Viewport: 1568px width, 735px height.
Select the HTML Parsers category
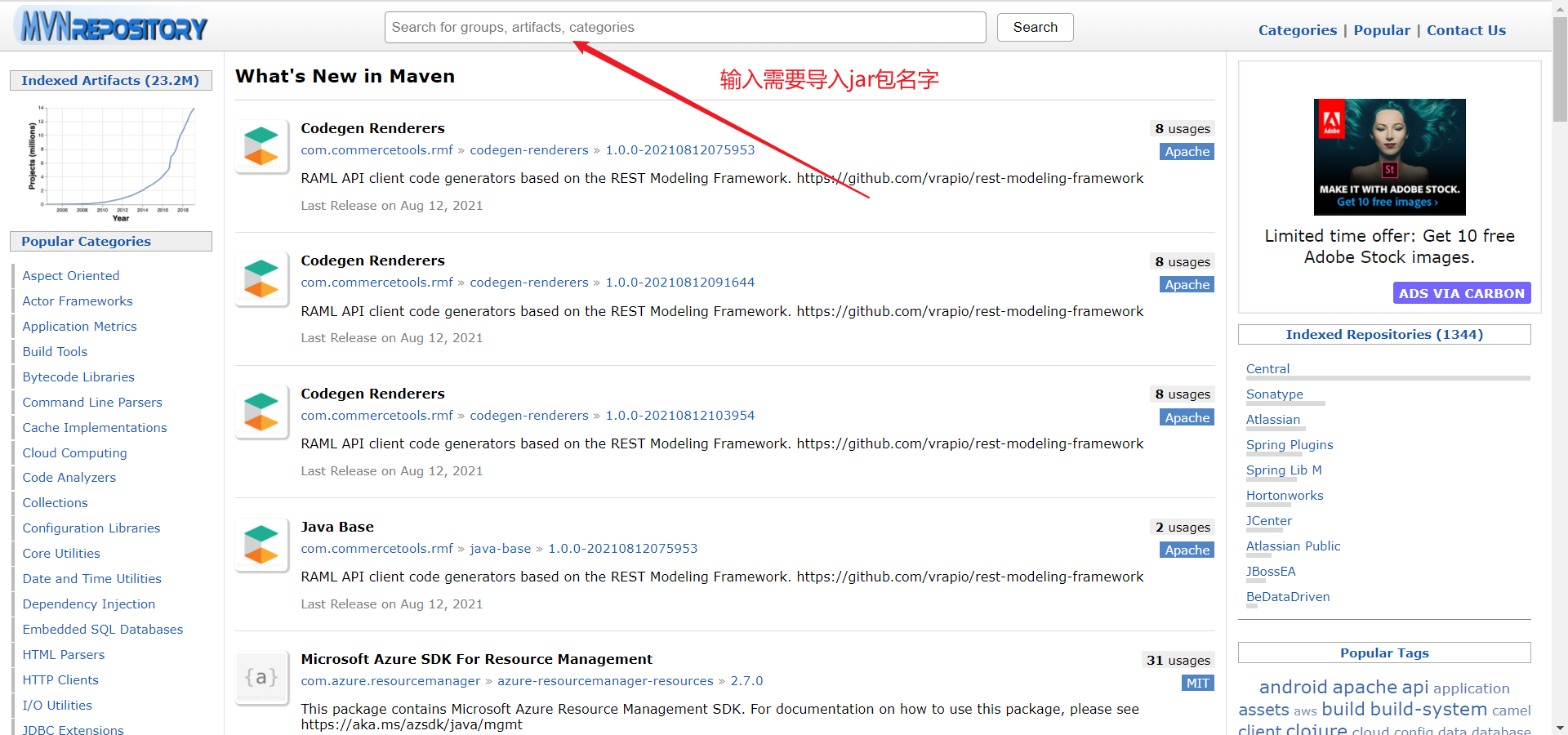click(x=64, y=654)
